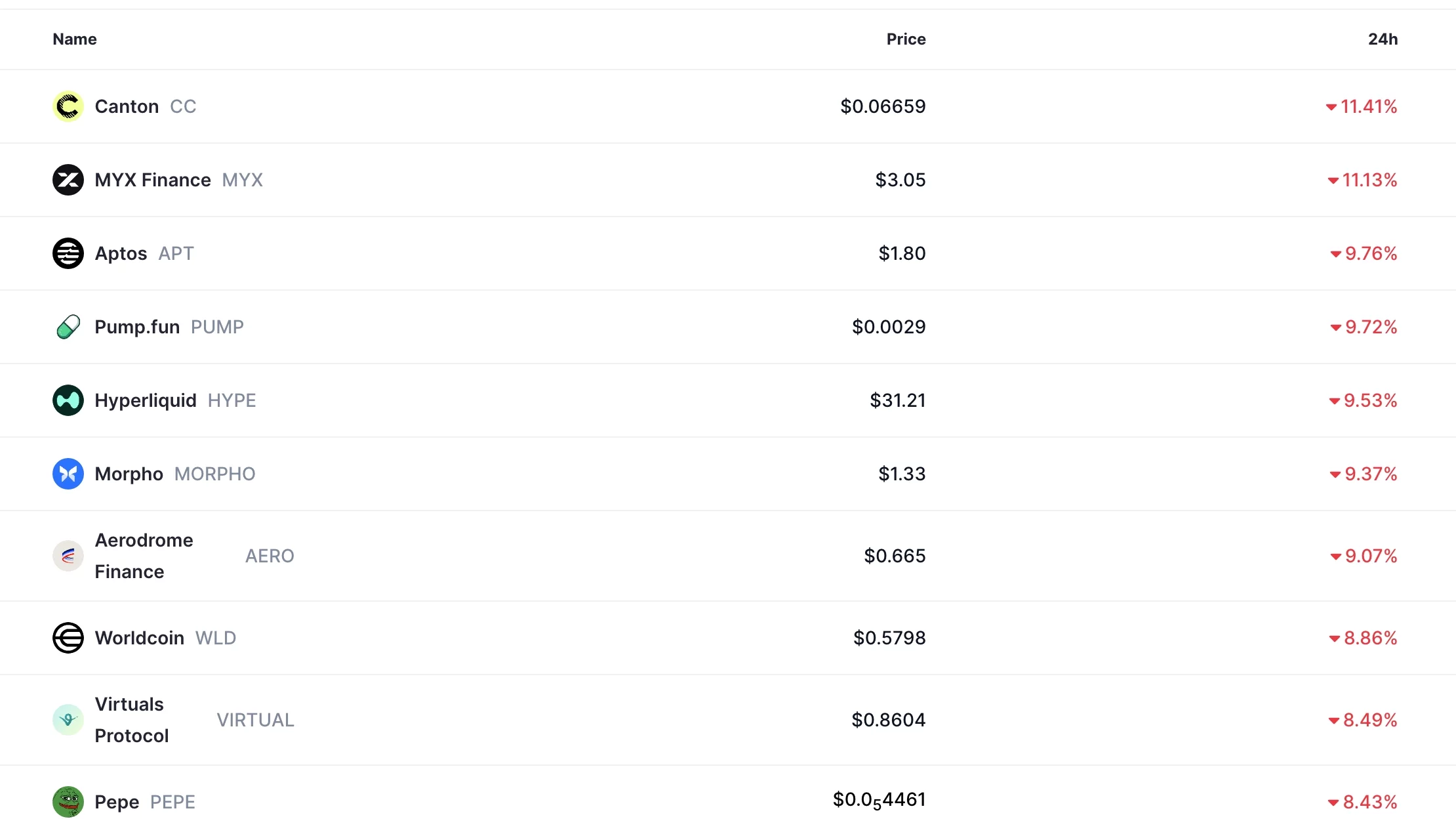This screenshot has width=1456, height=836.
Task: Open the Hyperliquid coin page
Action: [146, 400]
